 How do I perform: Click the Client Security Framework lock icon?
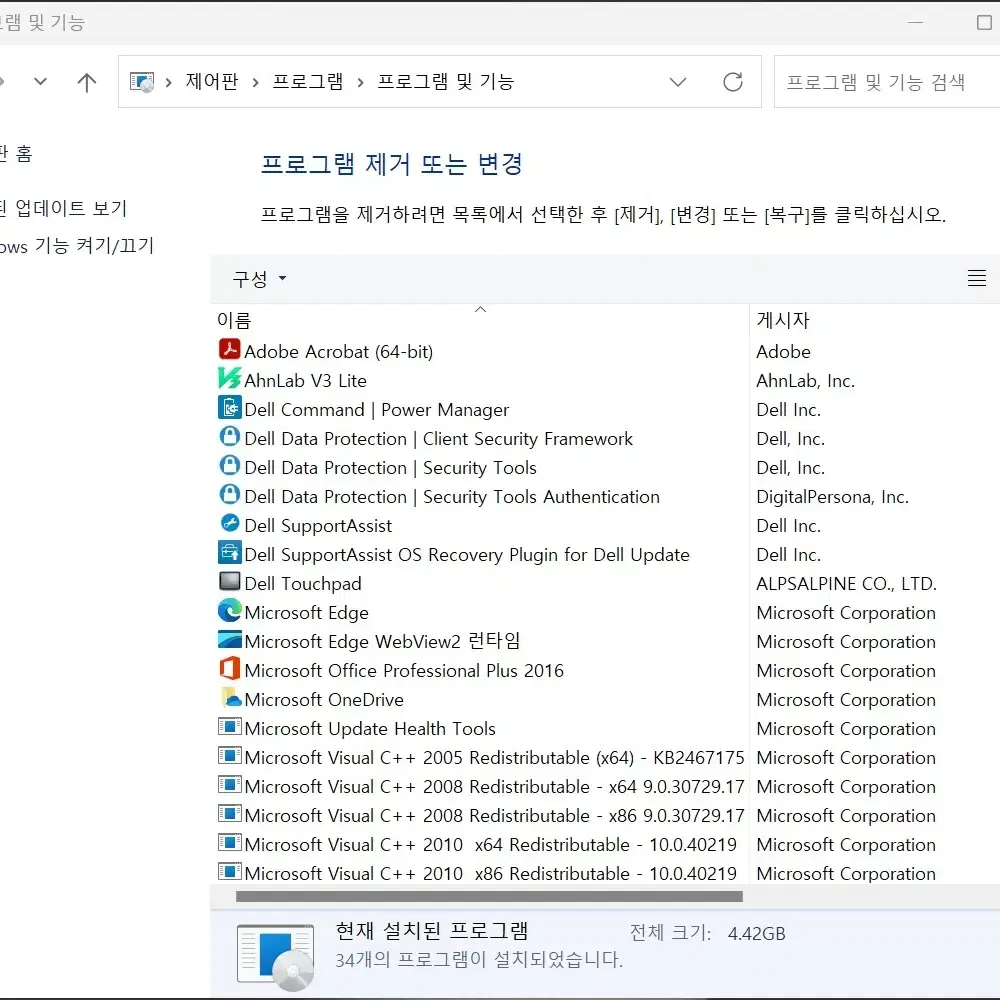[x=230, y=436]
